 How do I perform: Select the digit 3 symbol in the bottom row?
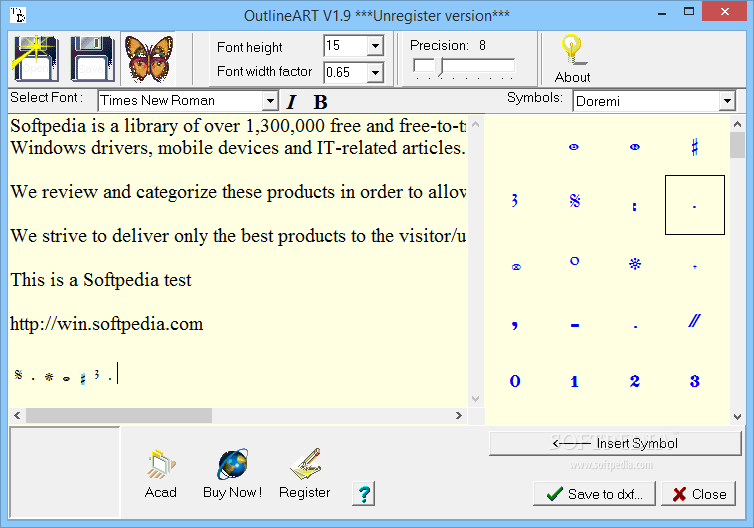[x=694, y=381]
